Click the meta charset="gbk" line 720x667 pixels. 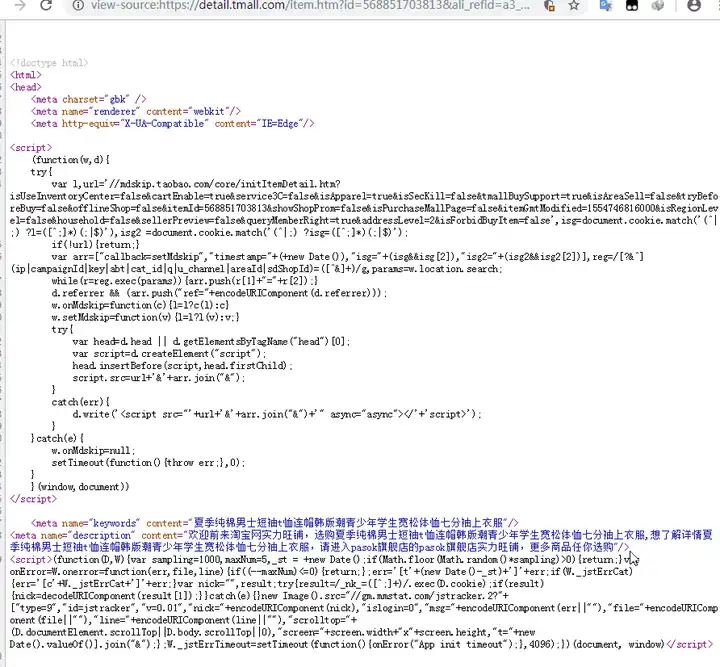click(x=89, y=99)
